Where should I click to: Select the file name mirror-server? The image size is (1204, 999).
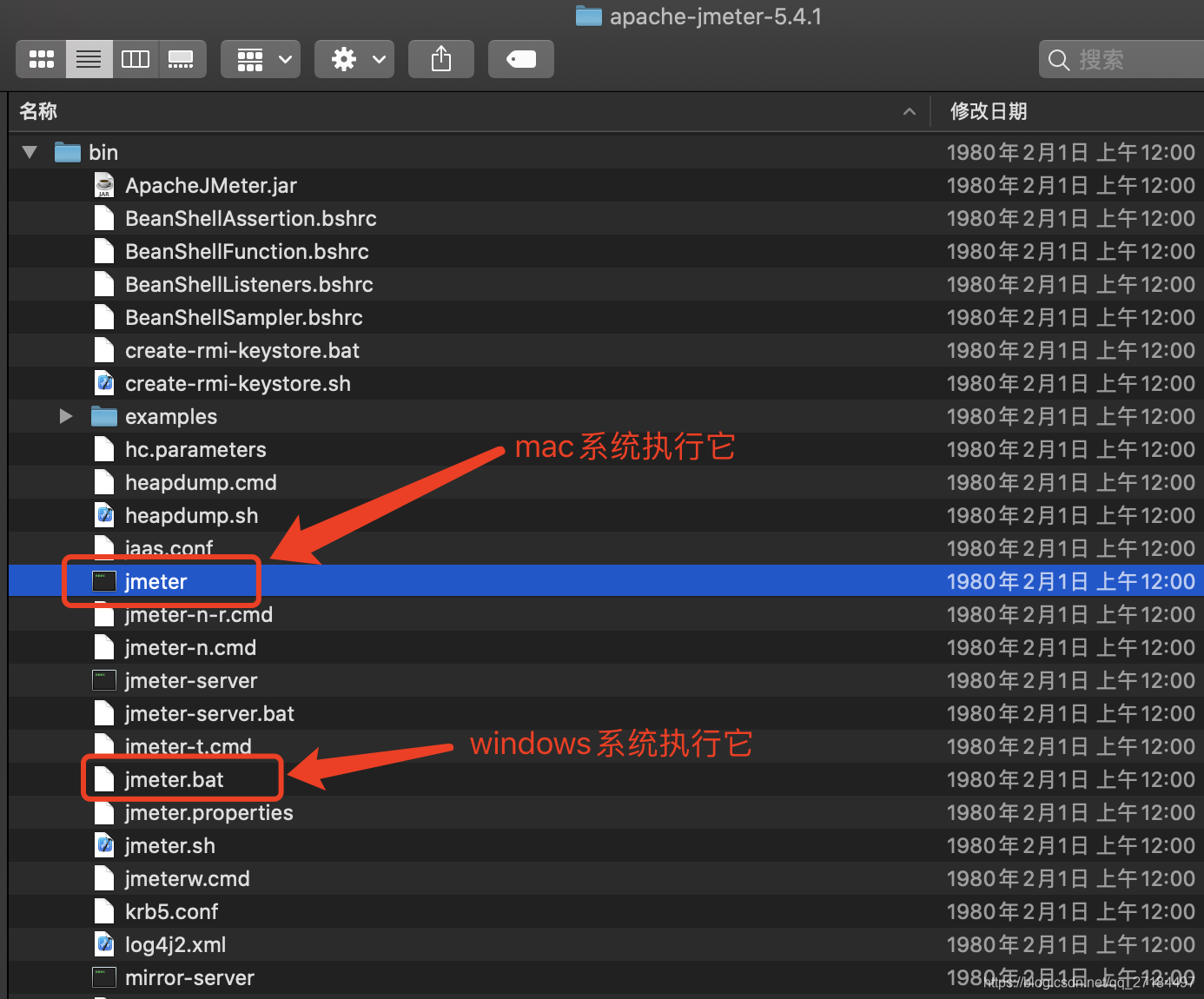(189, 977)
